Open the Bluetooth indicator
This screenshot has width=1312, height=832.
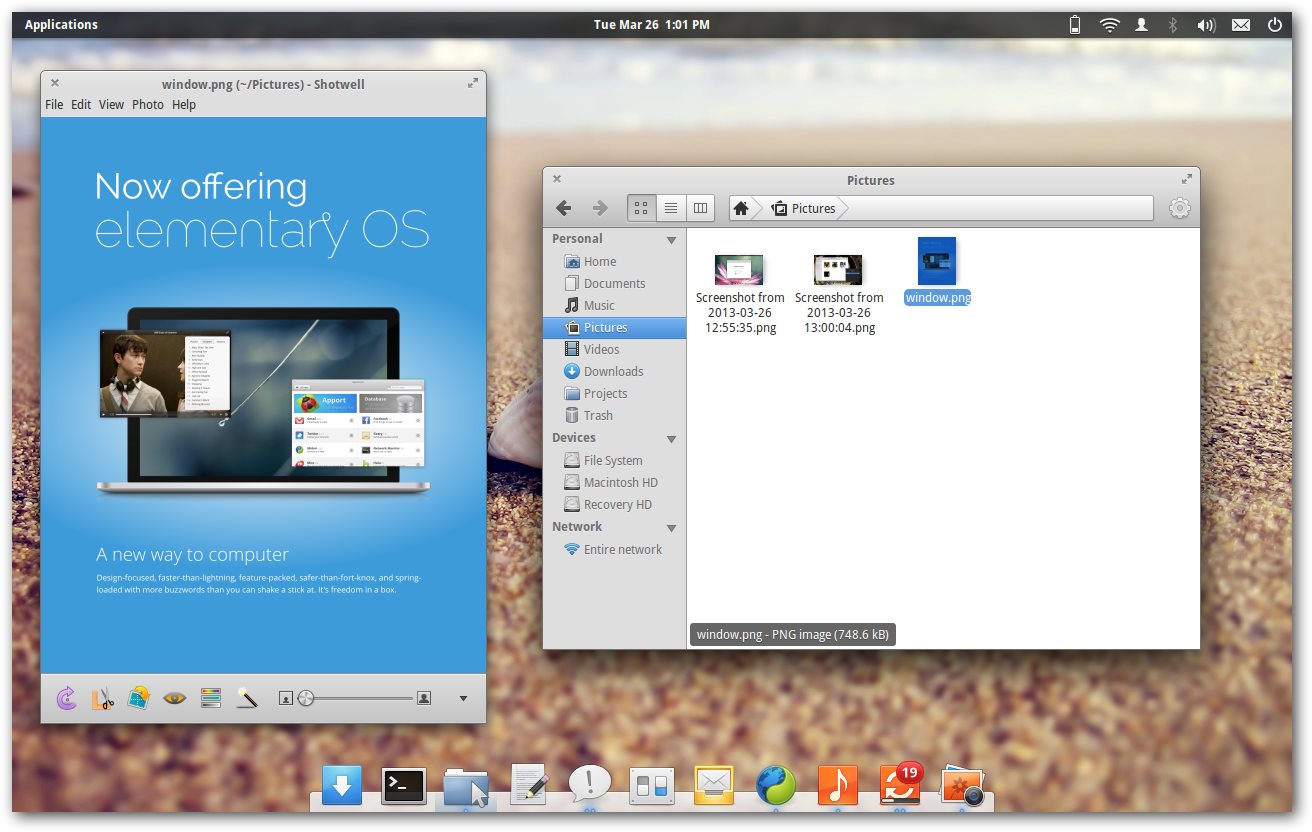point(1173,25)
